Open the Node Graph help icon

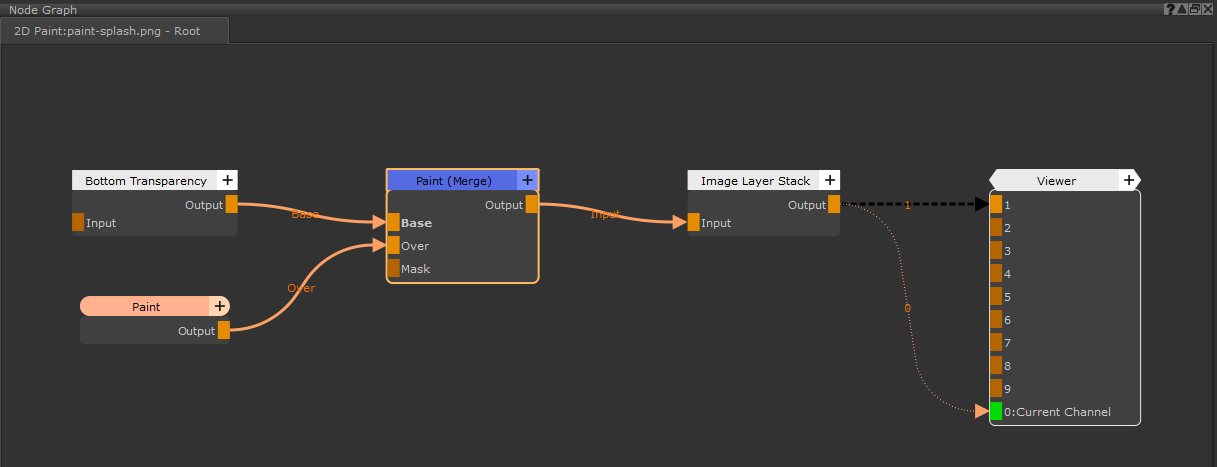pos(1169,9)
